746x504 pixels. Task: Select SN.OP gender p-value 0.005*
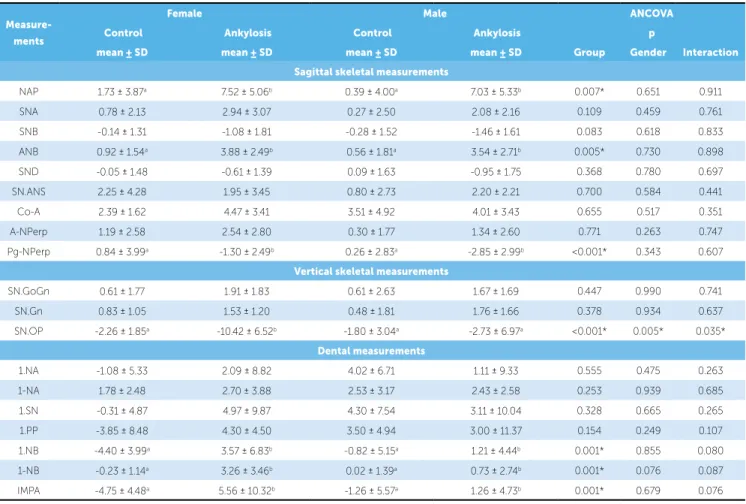pos(648,331)
